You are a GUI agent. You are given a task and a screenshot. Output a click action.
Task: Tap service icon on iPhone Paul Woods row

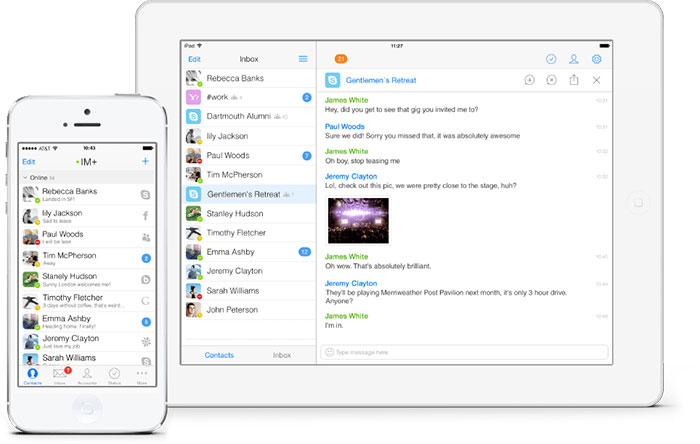tap(146, 237)
